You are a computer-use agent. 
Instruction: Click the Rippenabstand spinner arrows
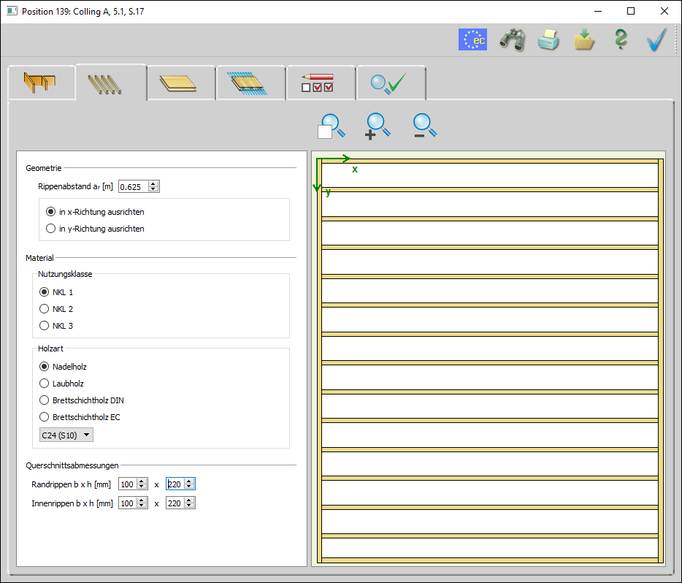pos(153,186)
